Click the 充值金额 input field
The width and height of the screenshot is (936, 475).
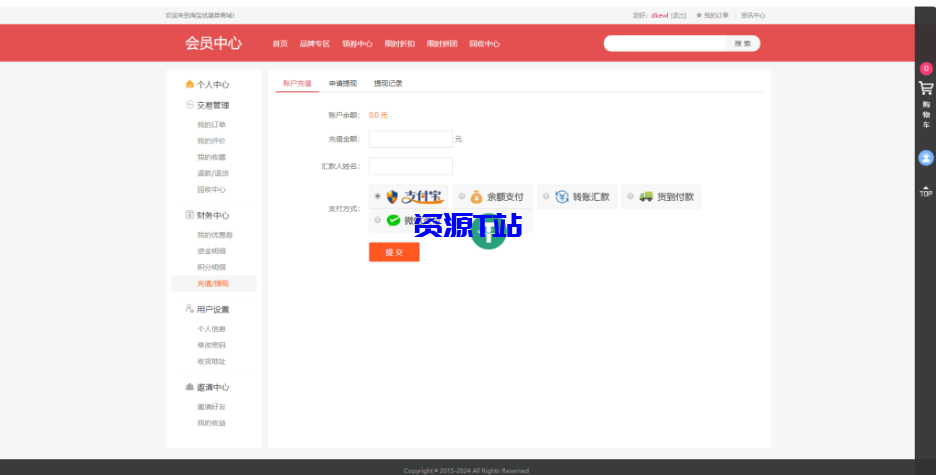pos(411,139)
